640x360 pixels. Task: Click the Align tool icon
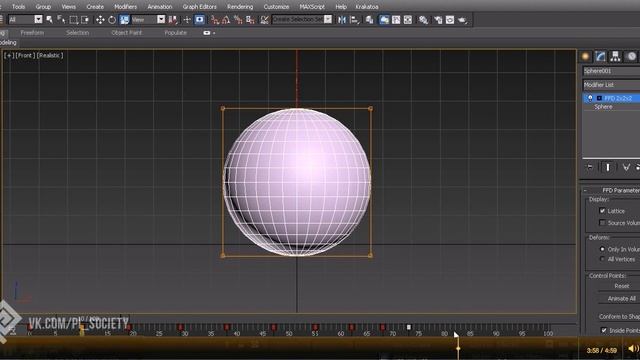point(355,20)
